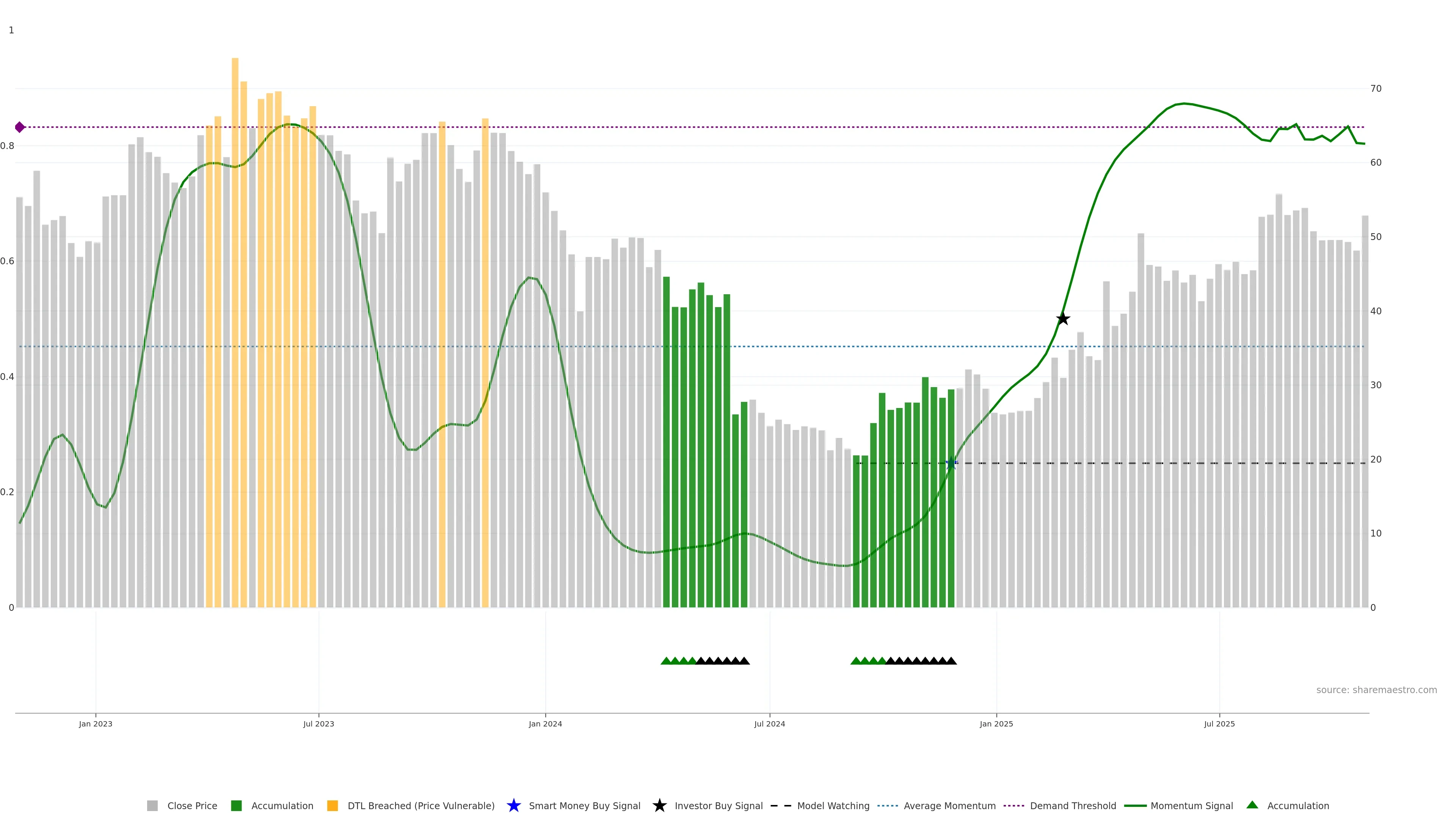
Task: Click Smart Money Buy Signal legend star
Action: [x=513, y=805]
